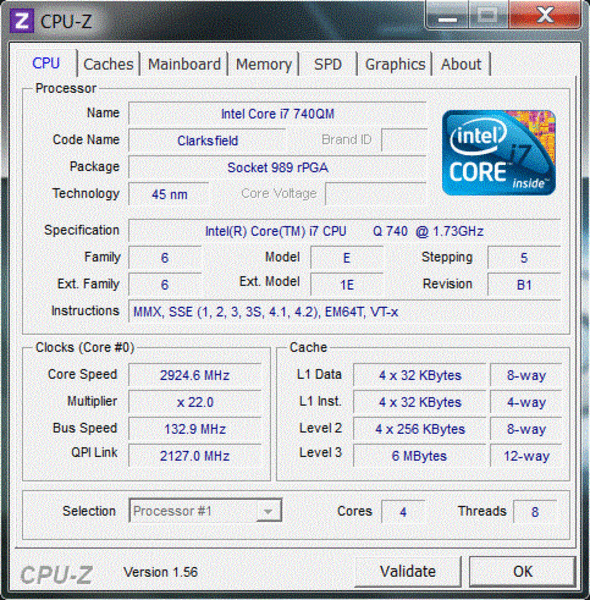Image resolution: width=590 pixels, height=600 pixels.
Task: Click the Version 1.56 text
Action: [160, 572]
